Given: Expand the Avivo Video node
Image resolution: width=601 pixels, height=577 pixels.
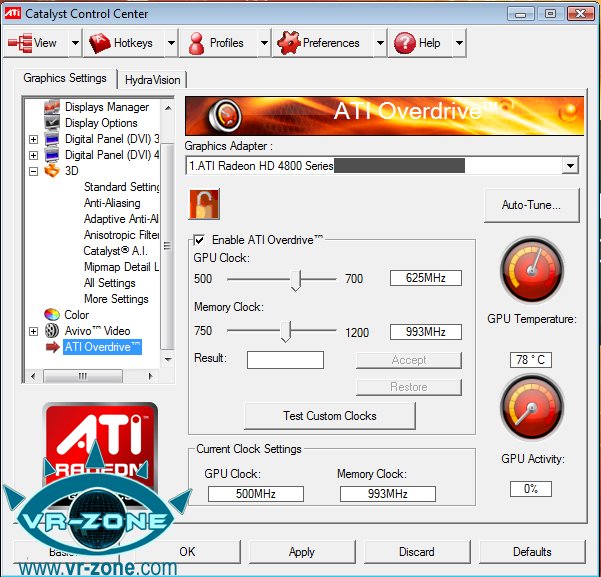Looking at the screenshot, I should point(34,331).
